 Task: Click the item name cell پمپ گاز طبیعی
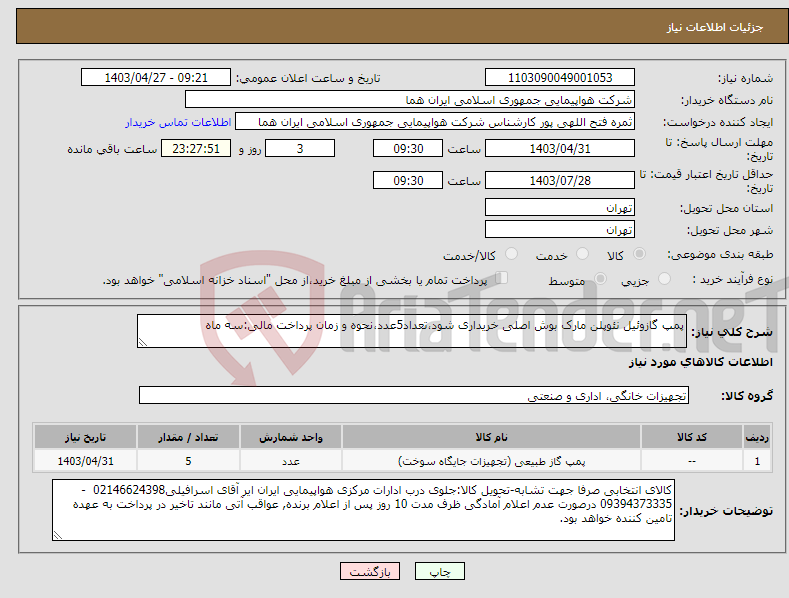click(491, 461)
